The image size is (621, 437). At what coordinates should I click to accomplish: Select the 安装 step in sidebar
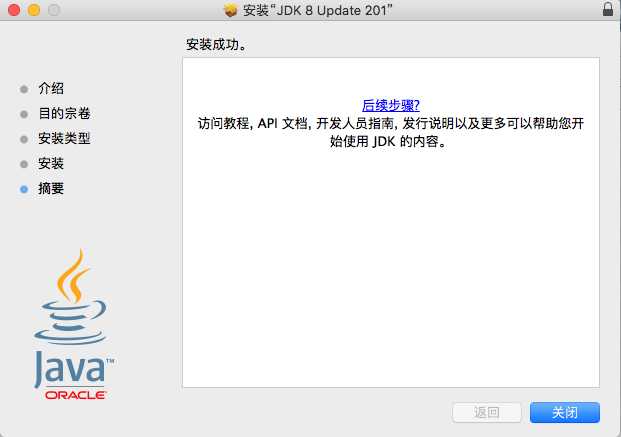click(51, 164)
